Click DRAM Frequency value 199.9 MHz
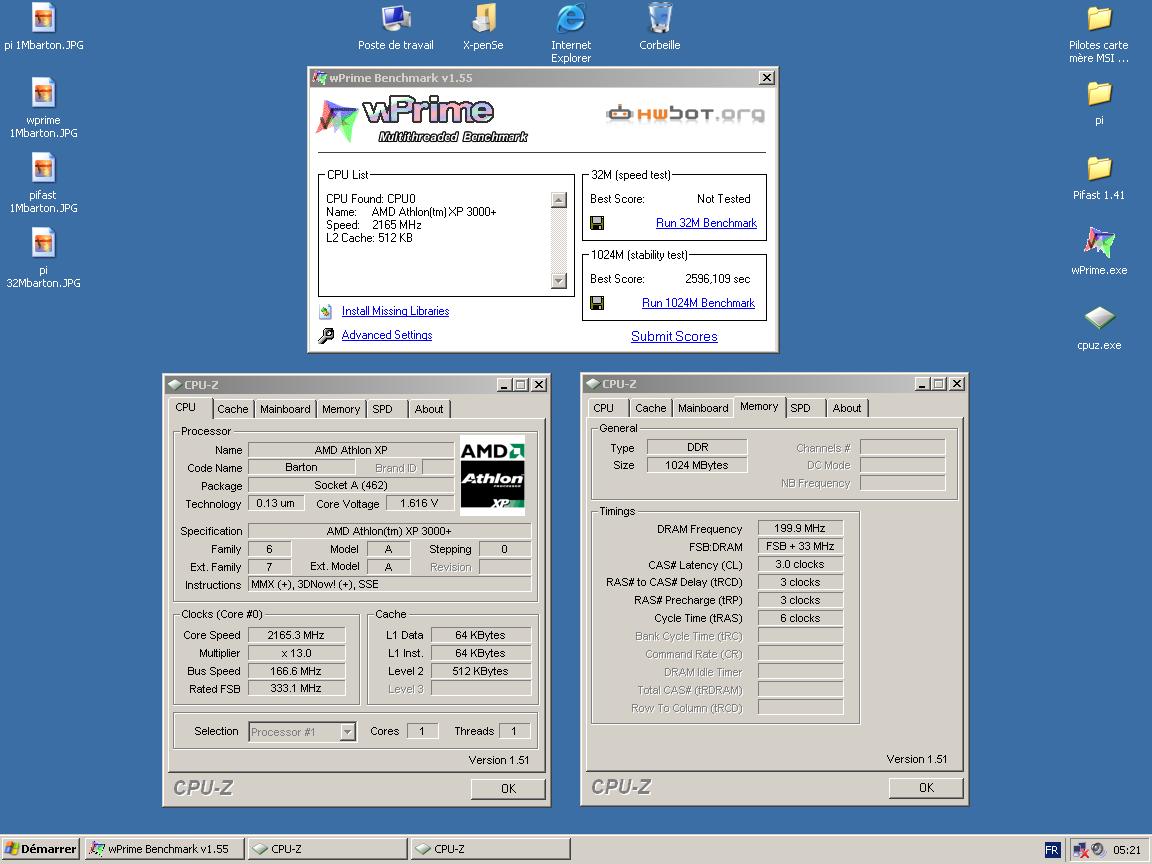Screen dimensions: 1152x864 pos(800,528)
